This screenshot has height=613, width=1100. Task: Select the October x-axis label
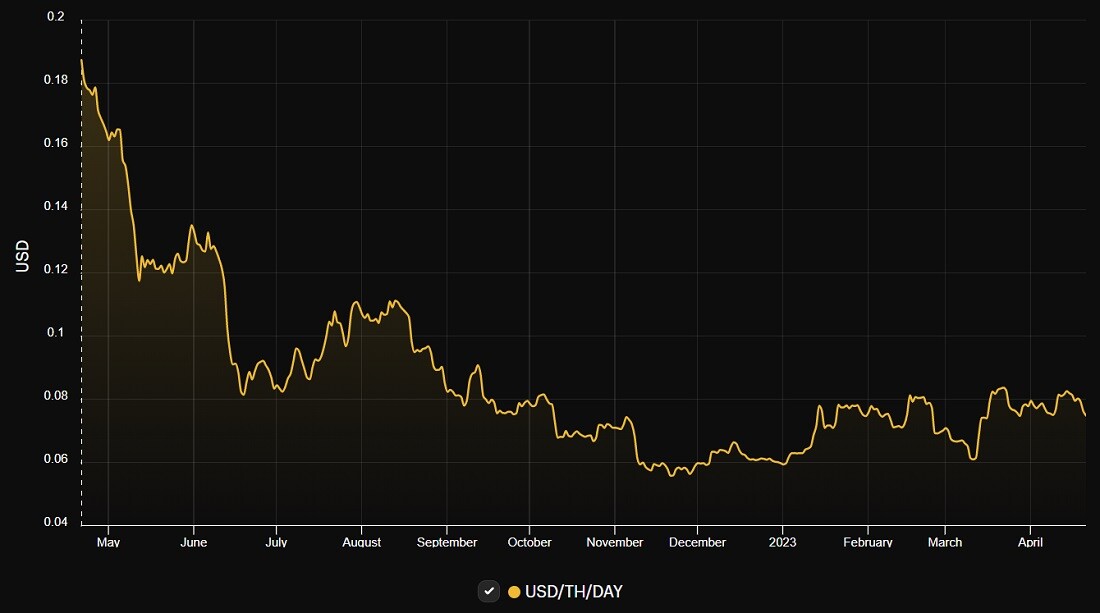[530, 542]
